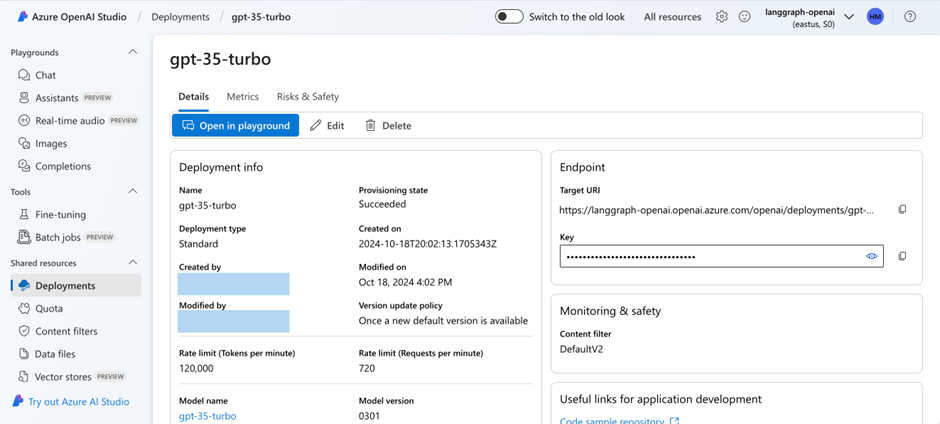This screenshot has height=424, width=940.
Task: Copy the Target URI with copy icon
Action: [x=902, y=209]
